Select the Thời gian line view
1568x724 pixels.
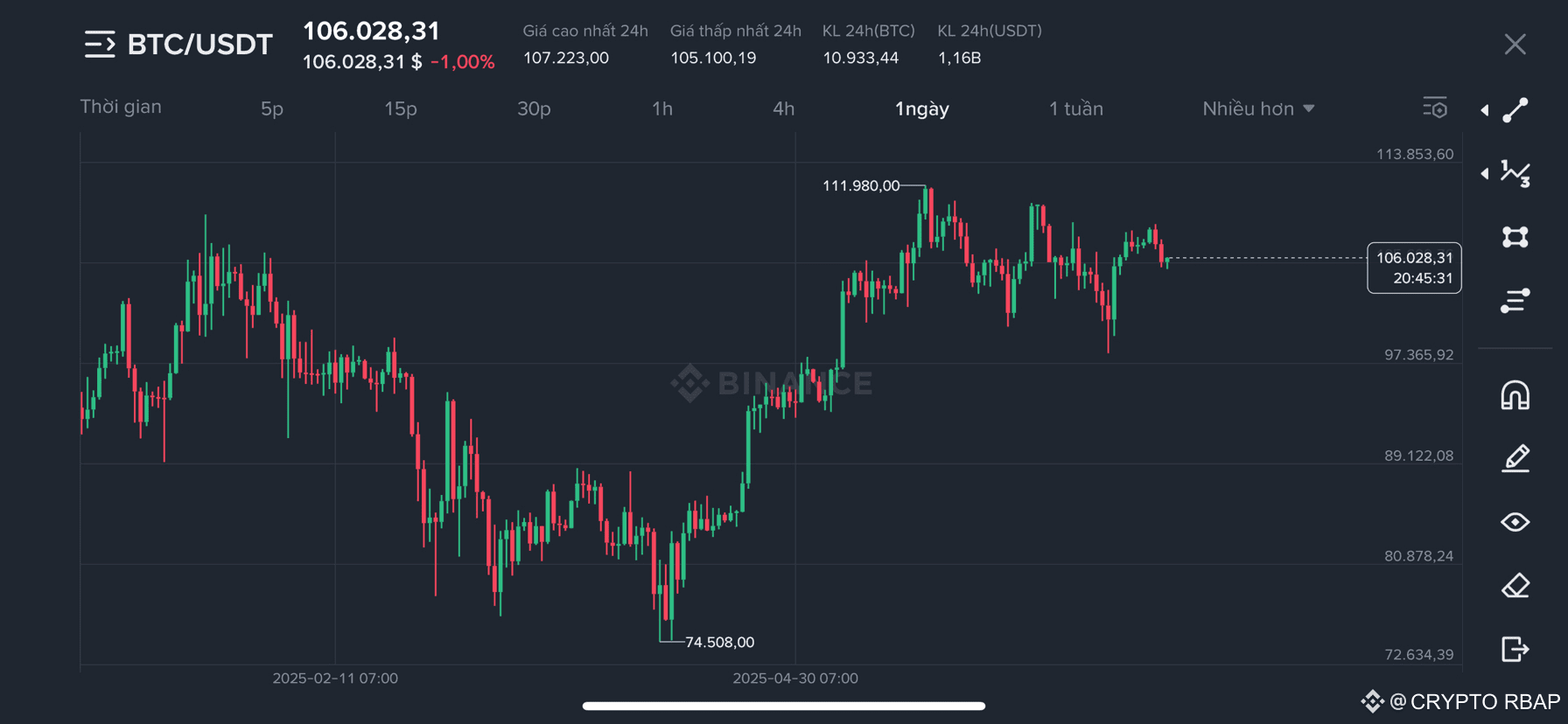(121, 107)
